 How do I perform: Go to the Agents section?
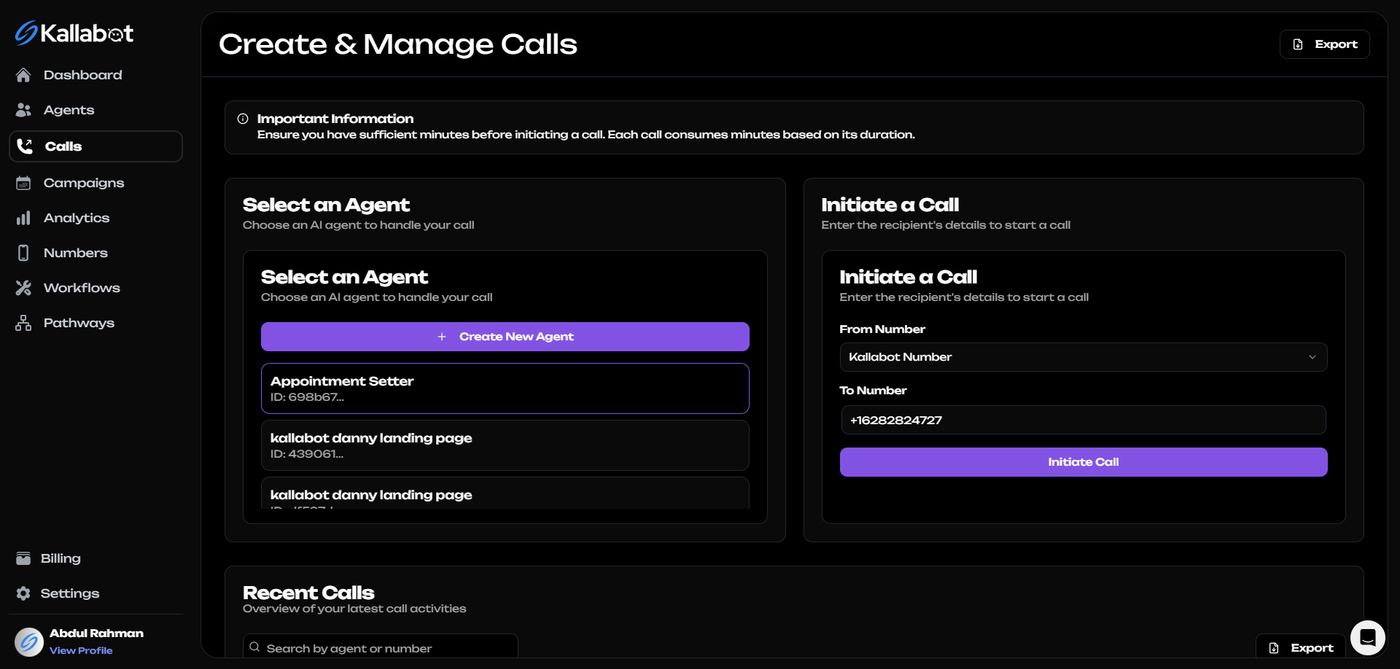68,110
